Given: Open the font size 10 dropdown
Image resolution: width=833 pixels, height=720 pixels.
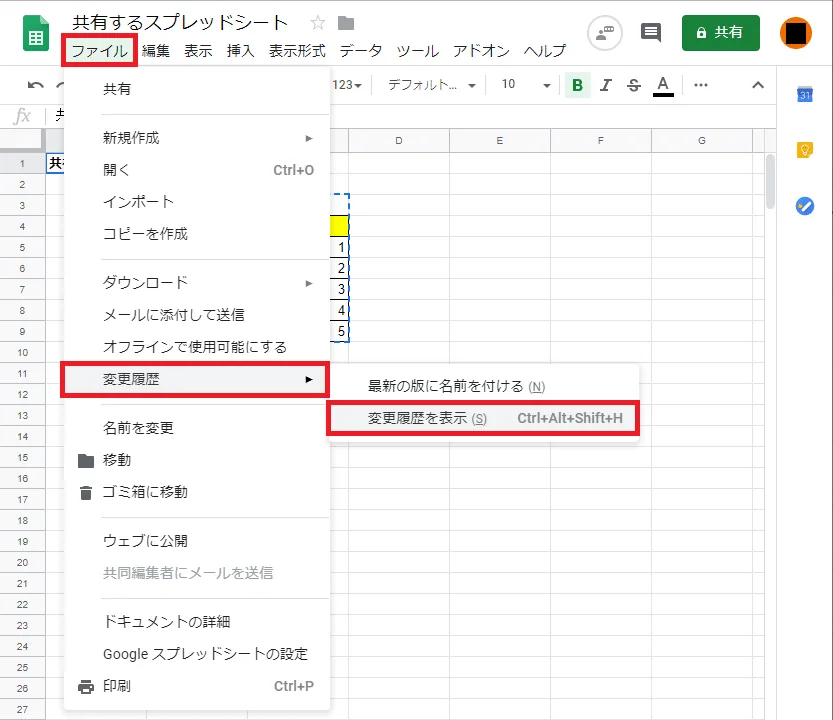Looking at the screenshot, I should [525, 85].
